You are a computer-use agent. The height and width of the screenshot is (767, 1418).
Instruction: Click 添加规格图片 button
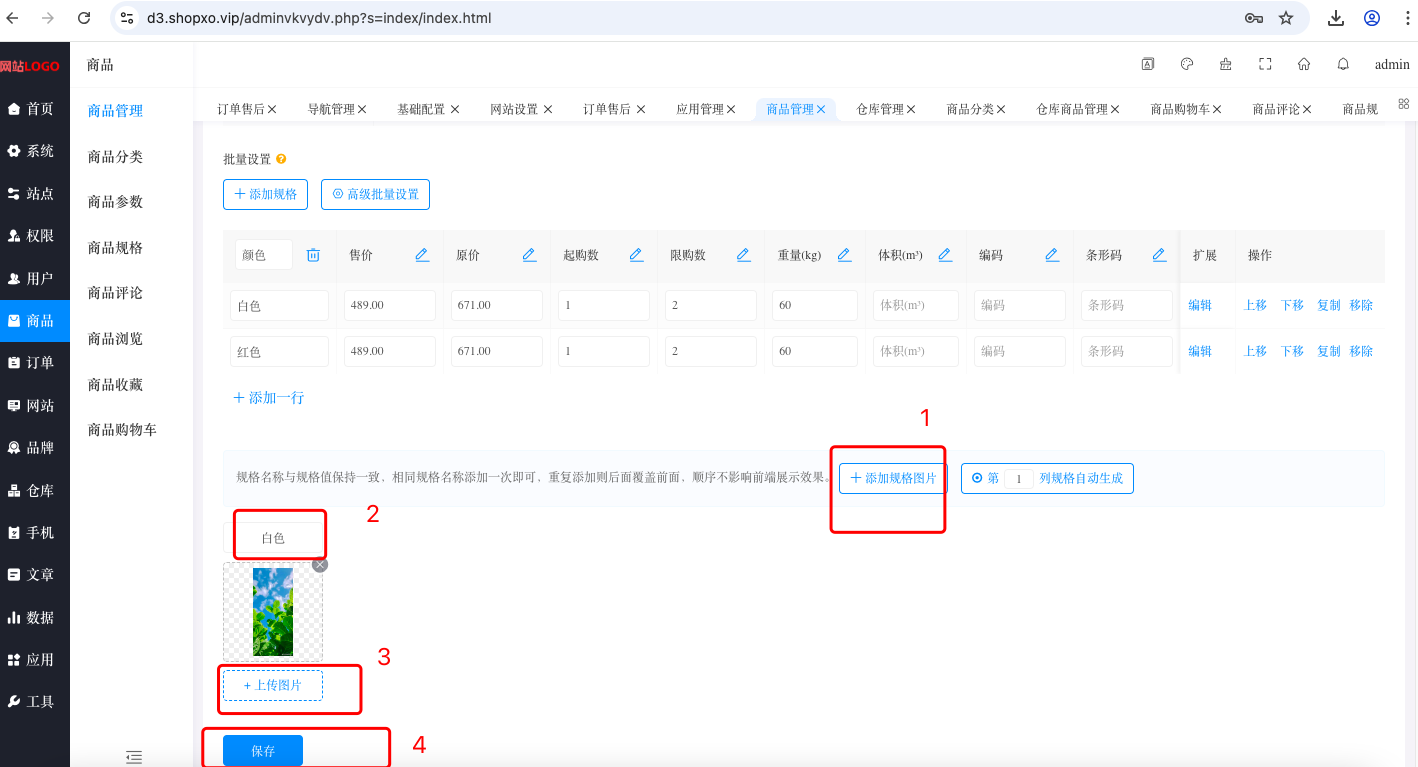(x=893, y=478)
